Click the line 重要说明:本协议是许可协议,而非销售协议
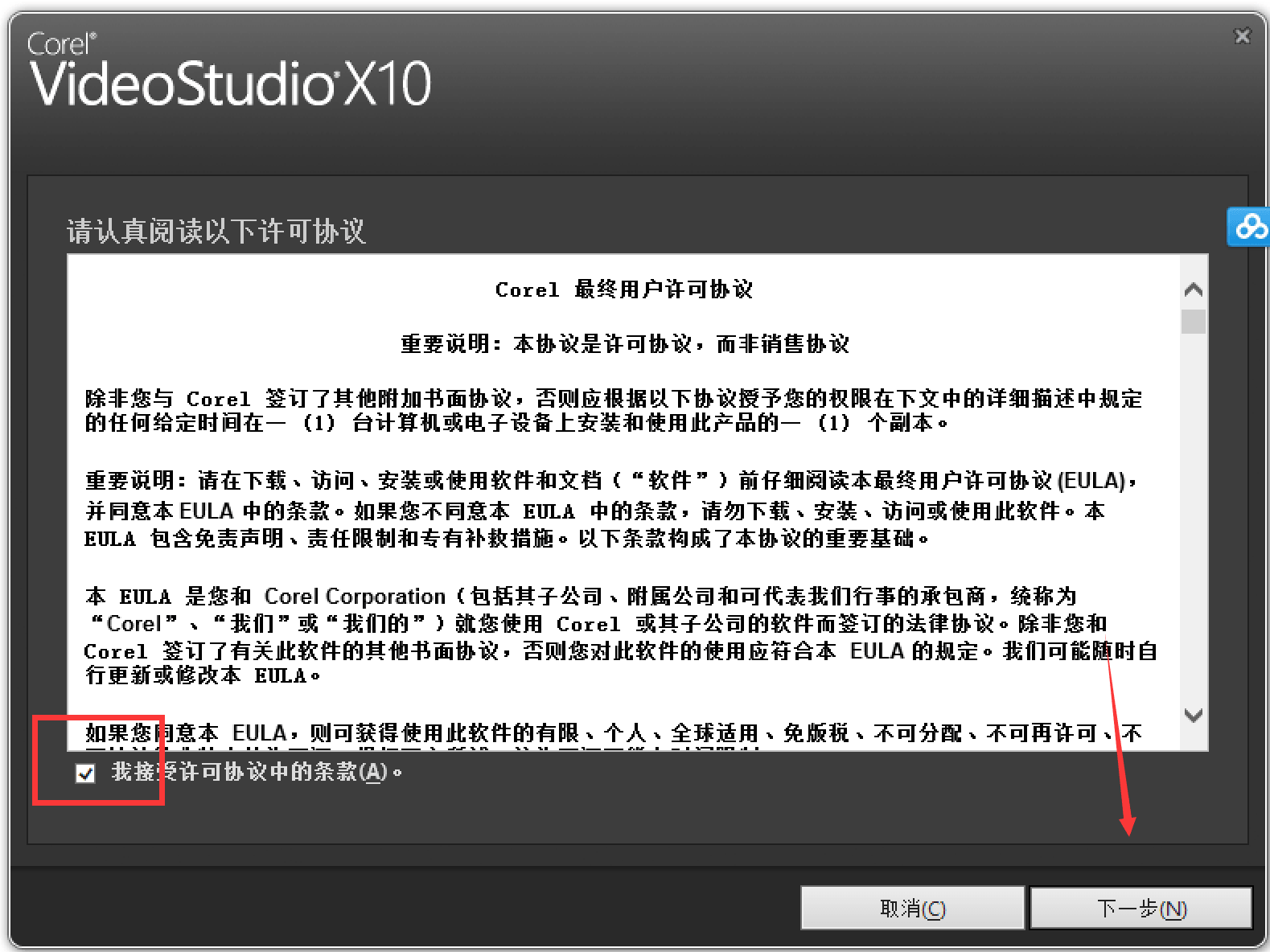Image resolution: width=1270 pixels, height=952 pixels. click(625, 344)
